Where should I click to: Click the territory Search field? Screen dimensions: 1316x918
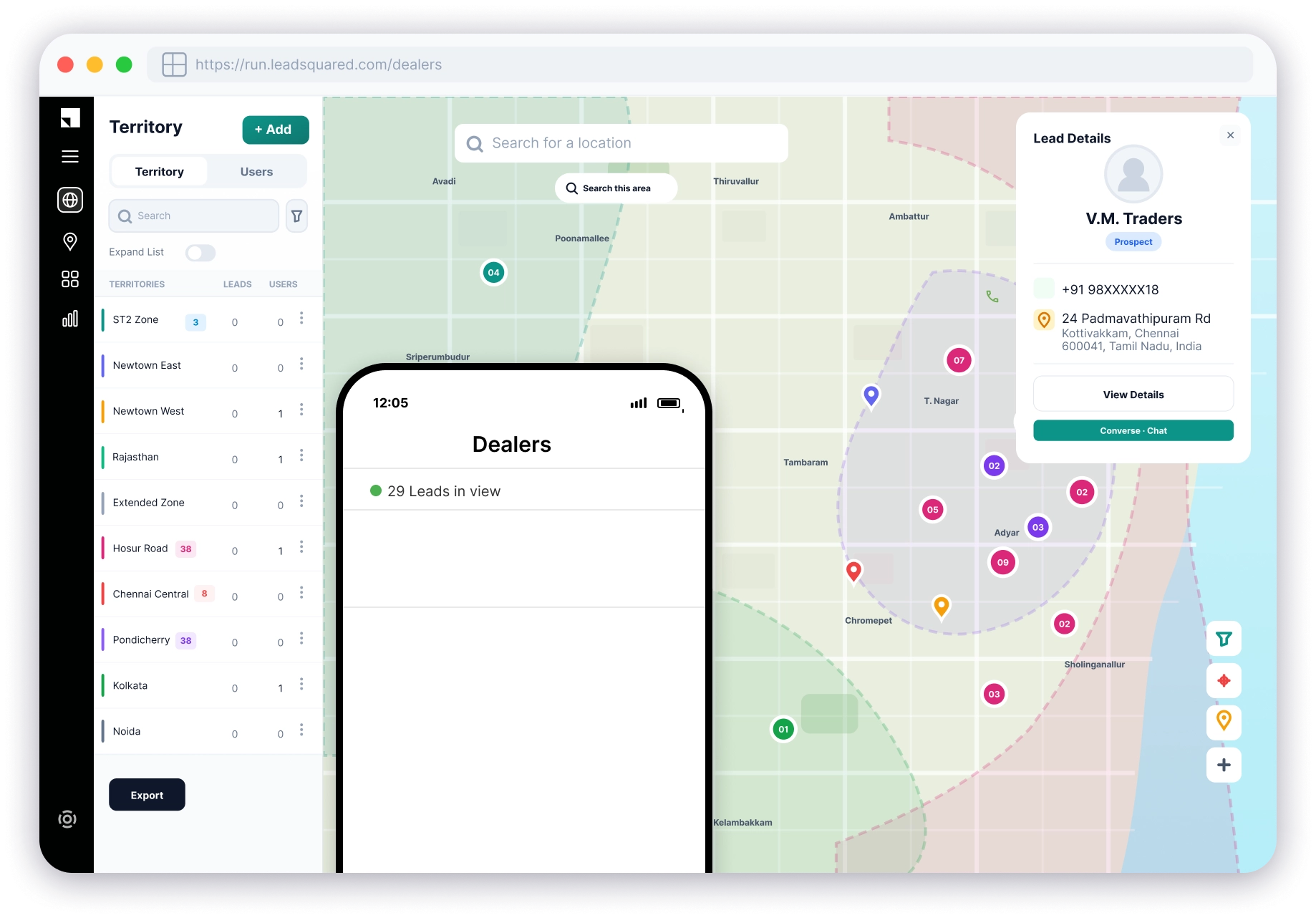(x=193, y=216)
